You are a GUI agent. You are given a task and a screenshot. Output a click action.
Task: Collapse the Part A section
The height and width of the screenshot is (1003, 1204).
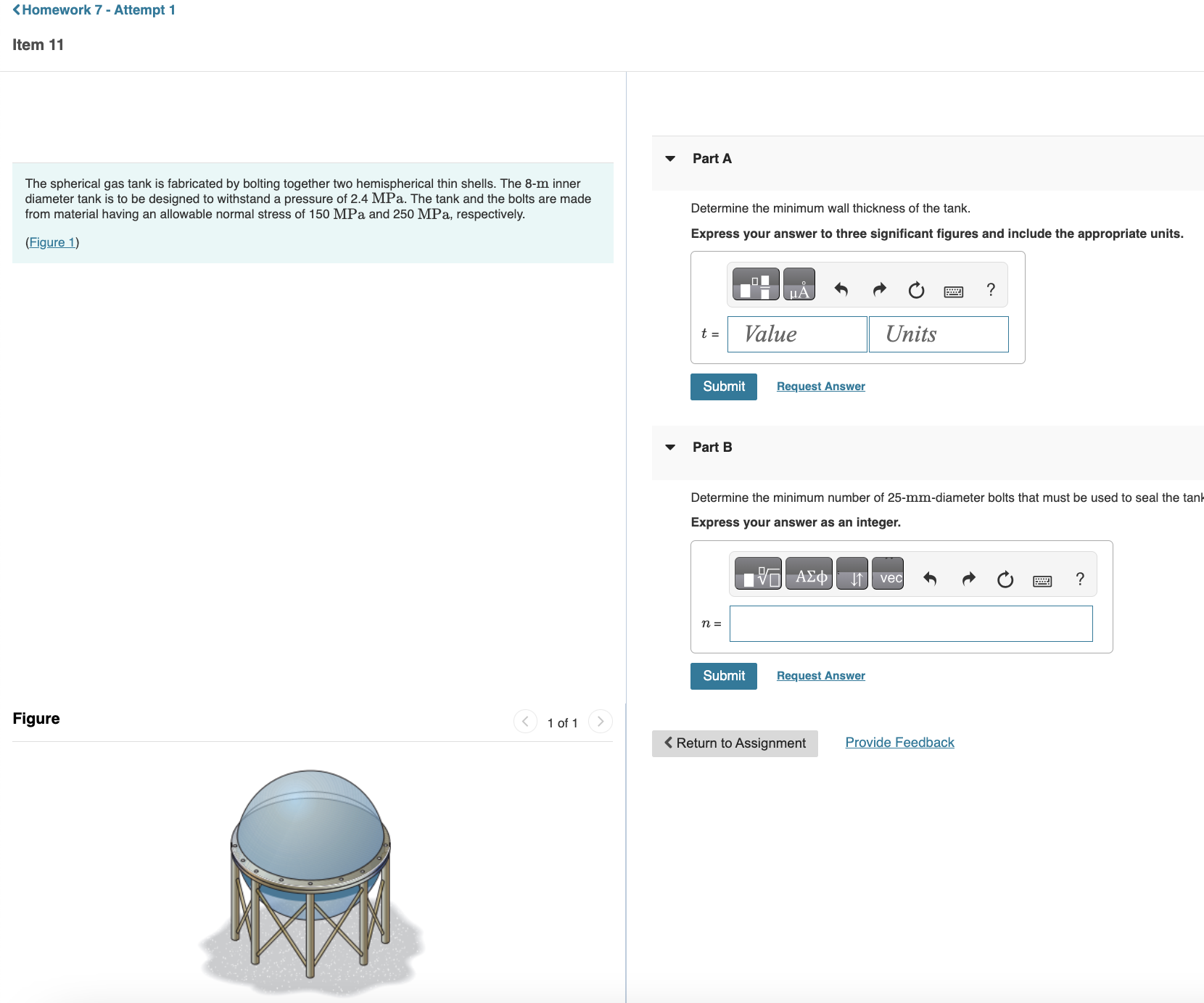tap(671, 158)
